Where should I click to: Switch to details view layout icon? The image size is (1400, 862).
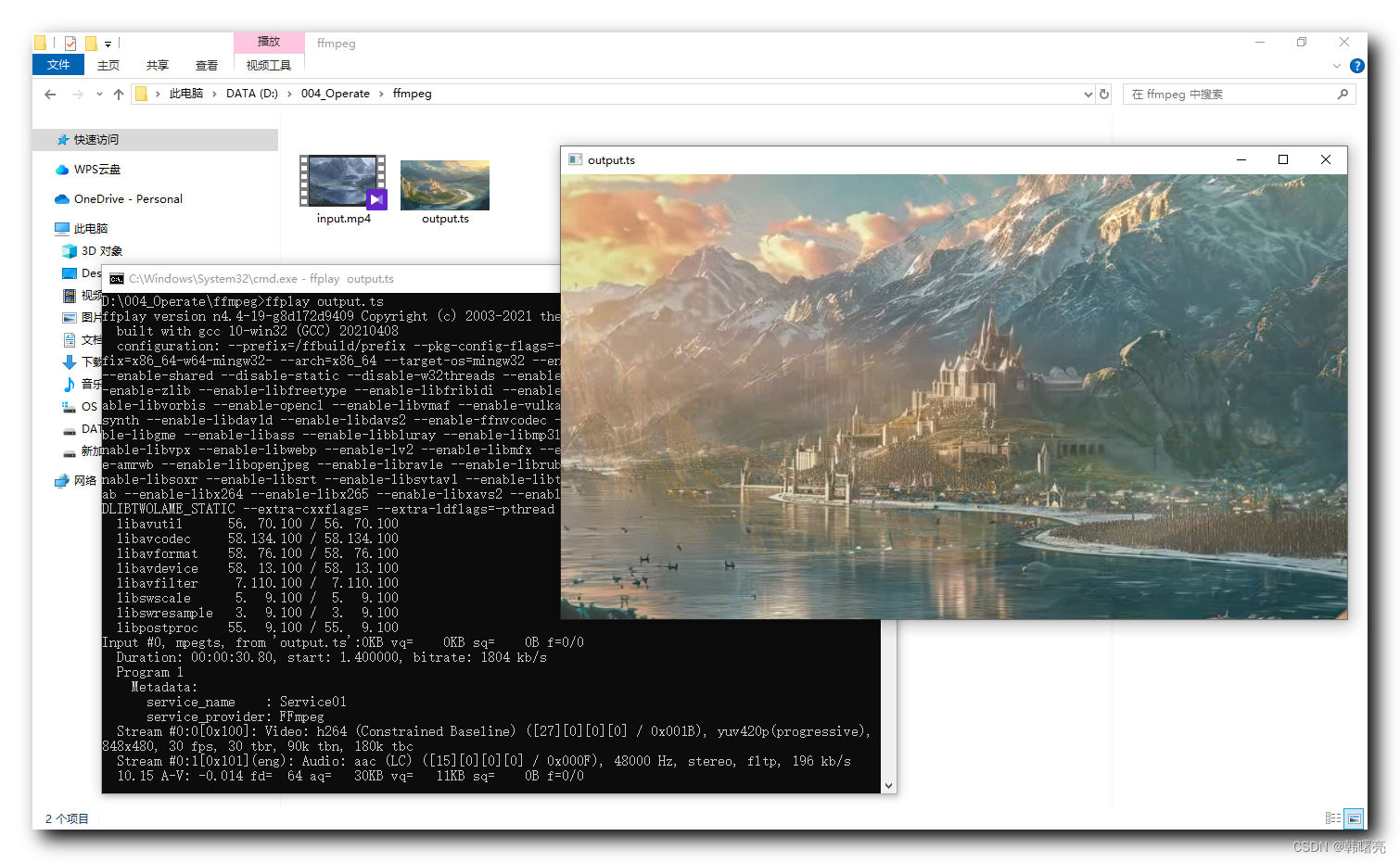(x=1332, y=818)
